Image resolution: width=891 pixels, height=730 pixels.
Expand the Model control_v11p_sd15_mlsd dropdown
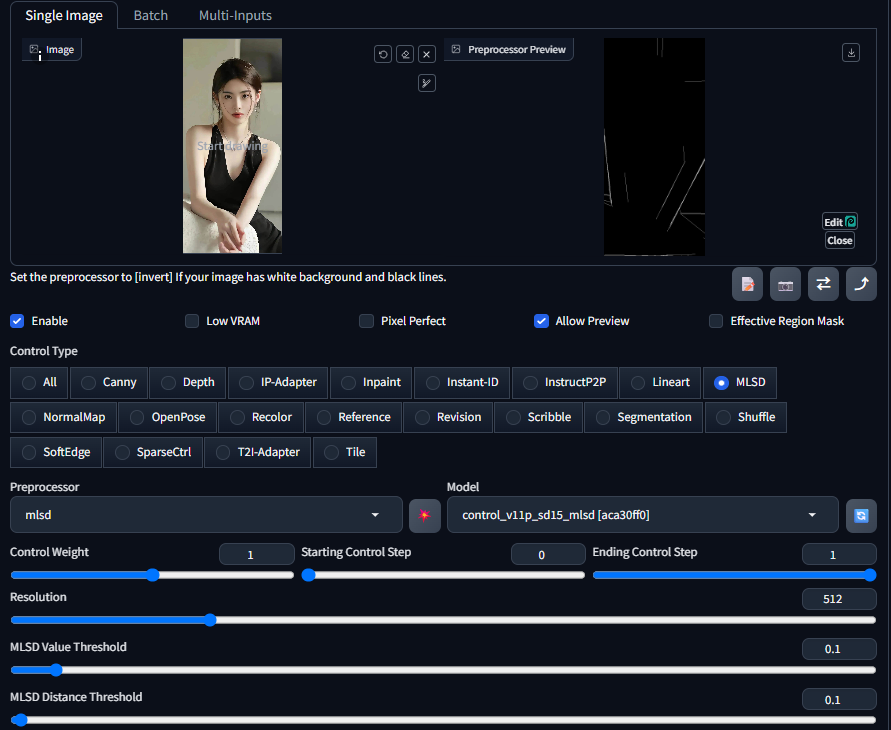click(x=643, y=515)
